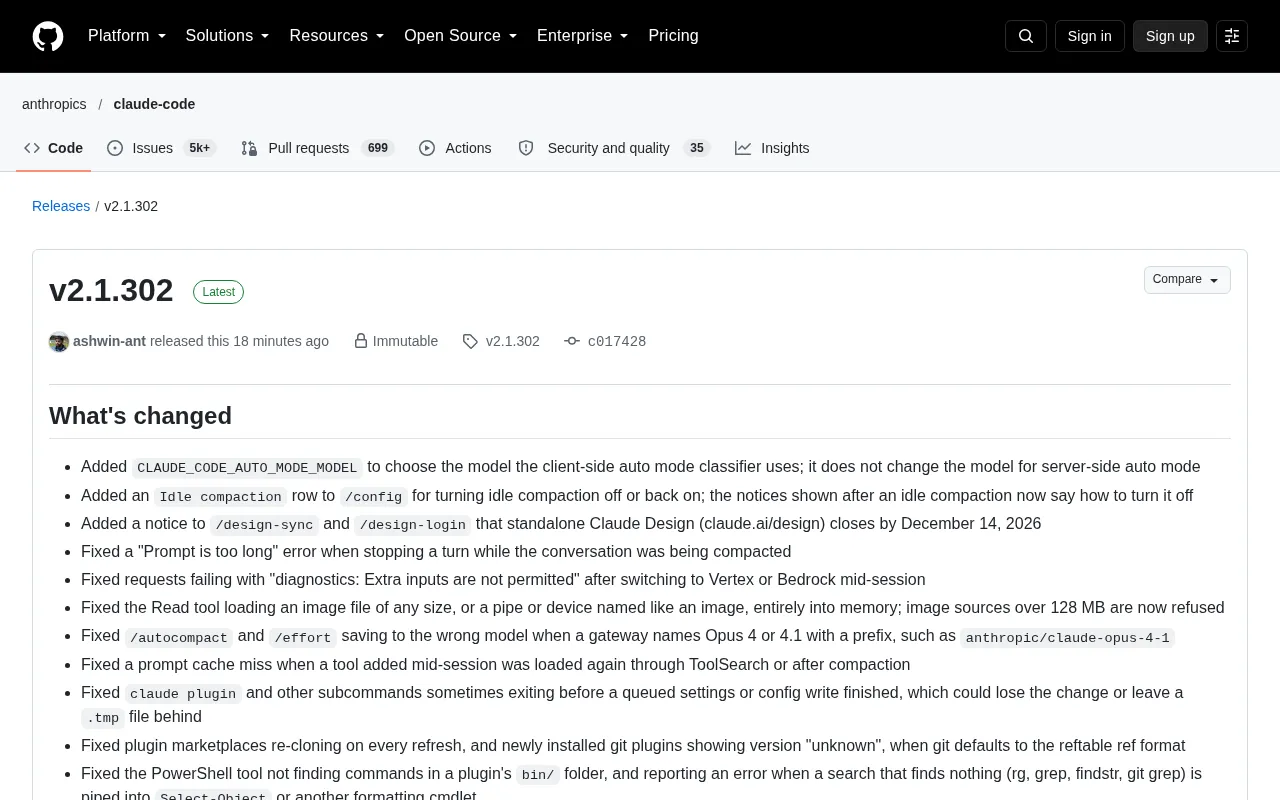Click the Immutable lock badge

point(396,341)
